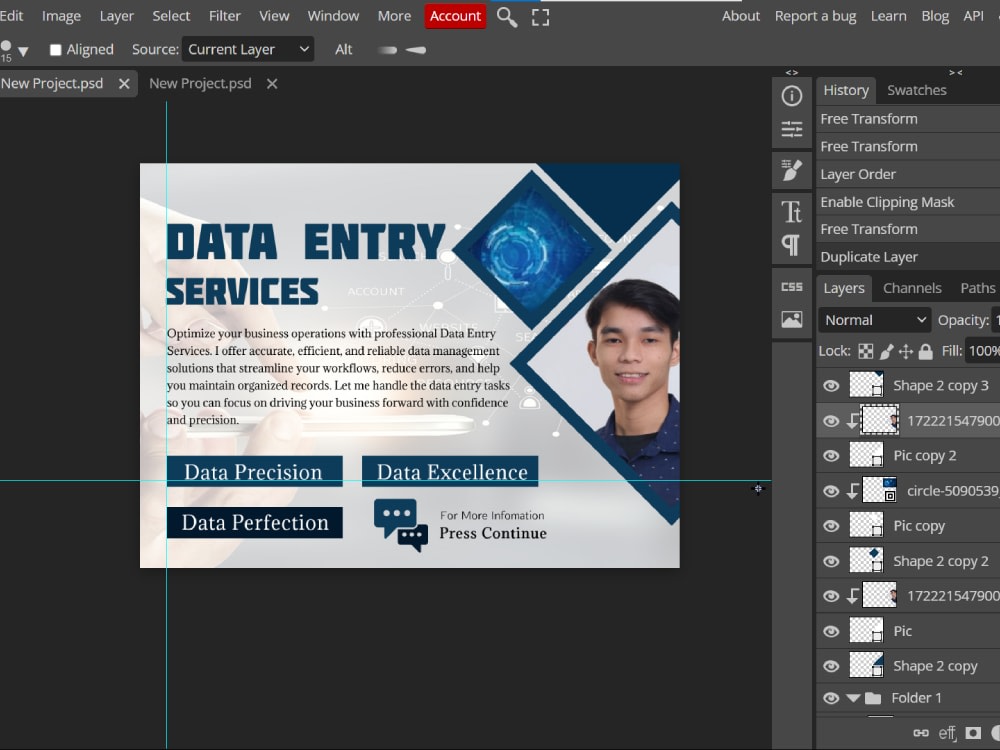Open the Window menu
The width and height of the screenshot is (1000, 750).
(x=334, y=16)
